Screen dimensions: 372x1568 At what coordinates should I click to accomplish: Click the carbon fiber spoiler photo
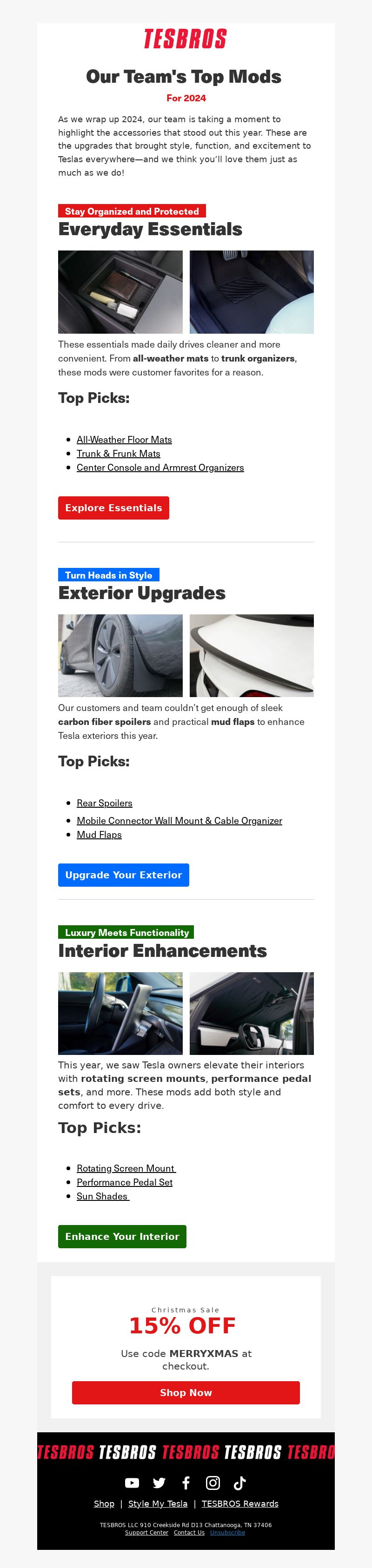tap(252, 656)
